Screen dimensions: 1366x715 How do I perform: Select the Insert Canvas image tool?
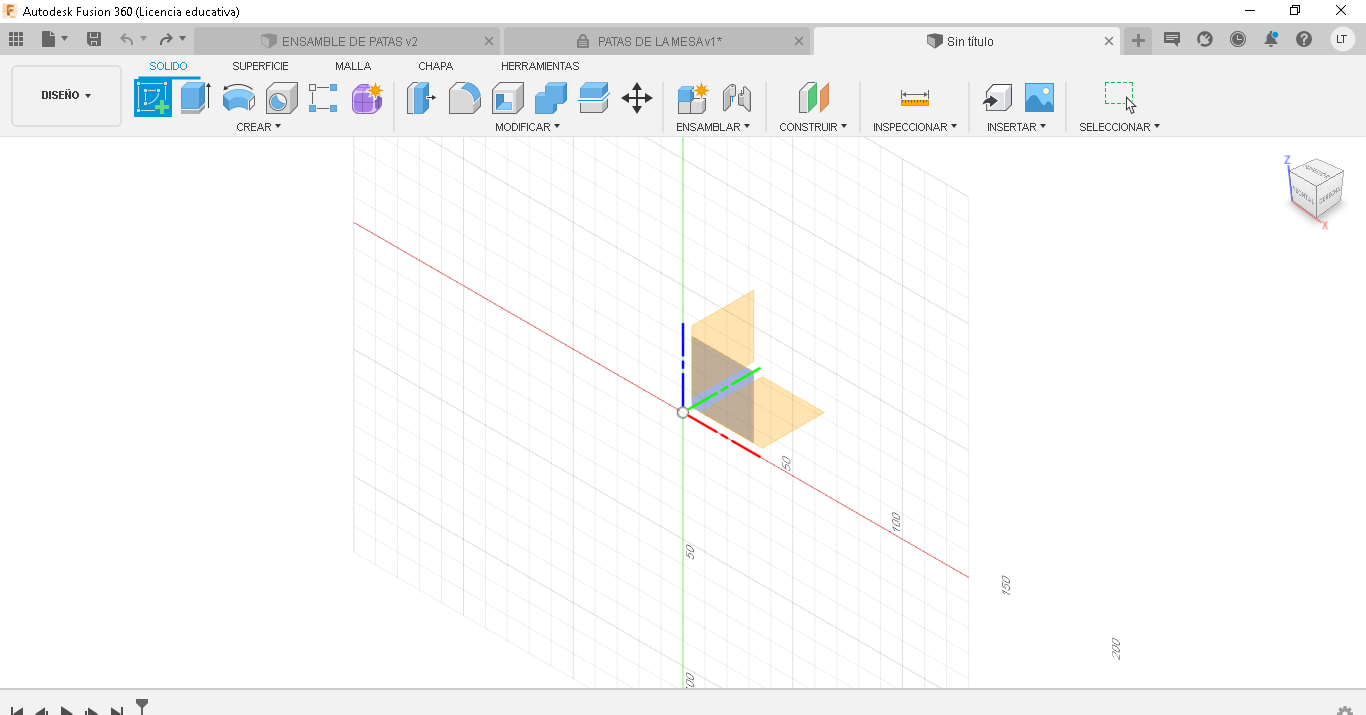pos(1039,98)
